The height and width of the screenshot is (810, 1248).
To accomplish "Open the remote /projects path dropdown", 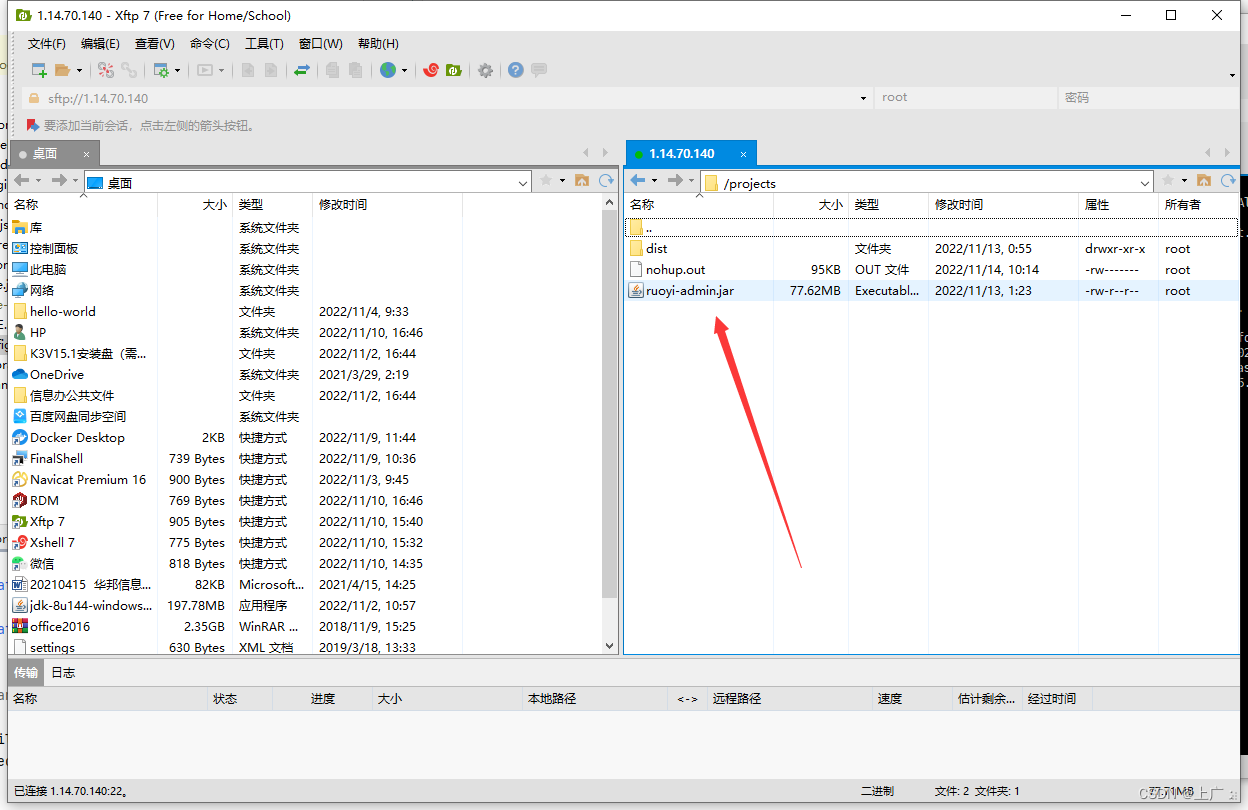I will pyautogui.click(x=1145, y=183).
